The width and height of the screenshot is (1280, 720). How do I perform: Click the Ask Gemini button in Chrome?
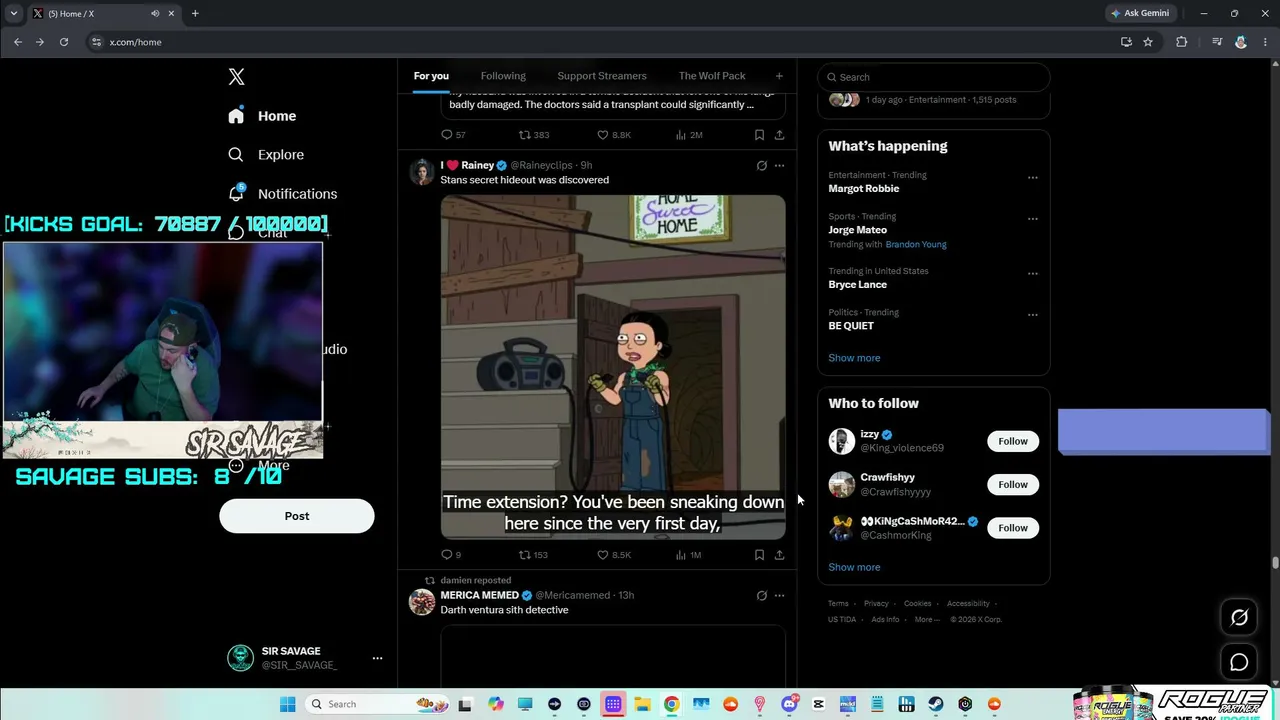pyautogui.click(x=1139, y=13)
